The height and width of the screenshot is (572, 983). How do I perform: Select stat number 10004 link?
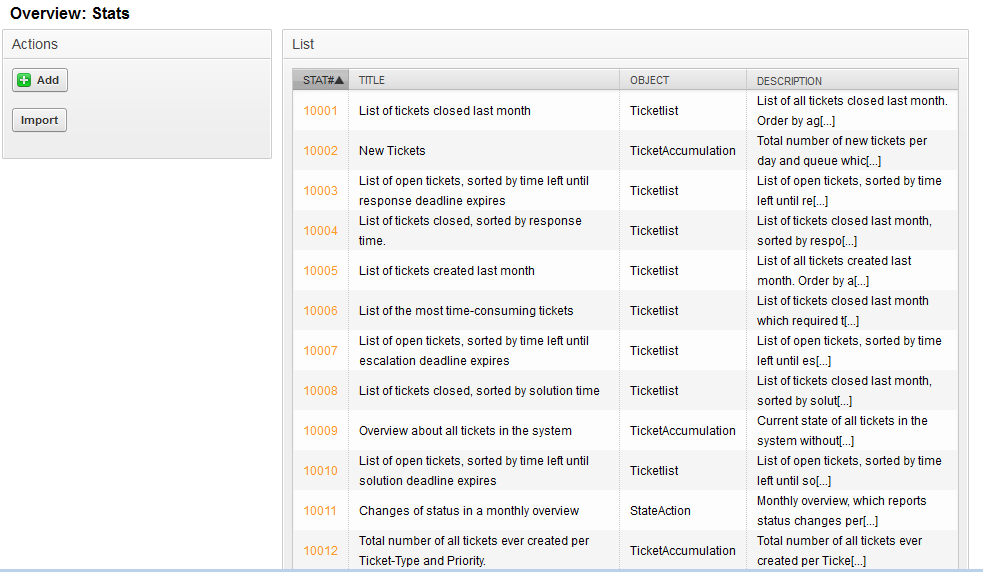click(x=320, y=231)
